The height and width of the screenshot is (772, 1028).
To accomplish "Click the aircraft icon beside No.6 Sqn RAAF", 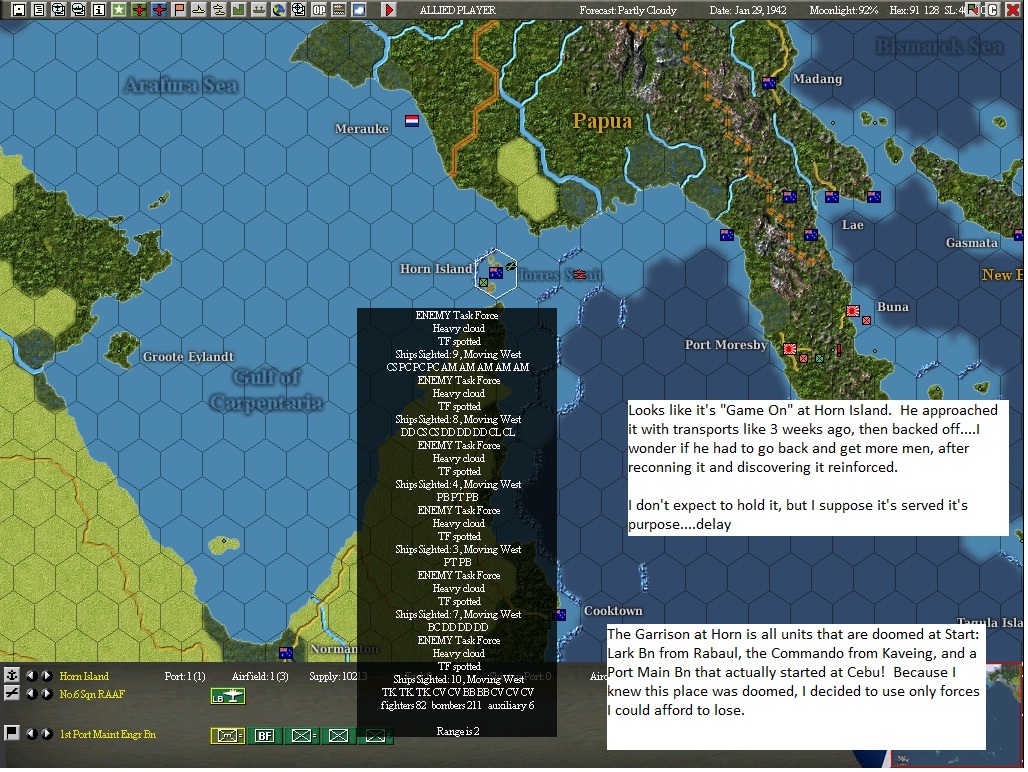I will [x=11, y=693].
